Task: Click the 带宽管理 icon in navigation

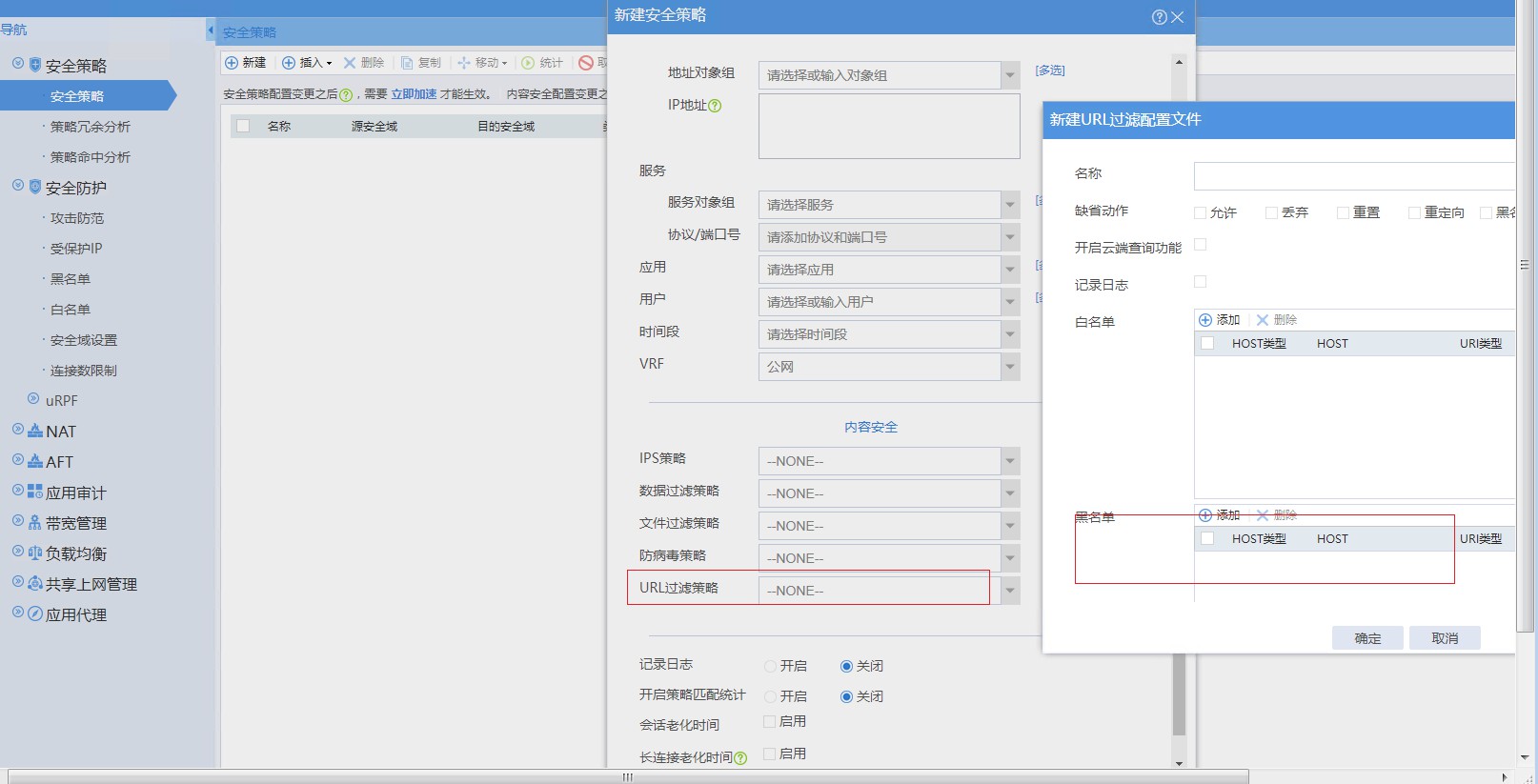Action: 35,522
